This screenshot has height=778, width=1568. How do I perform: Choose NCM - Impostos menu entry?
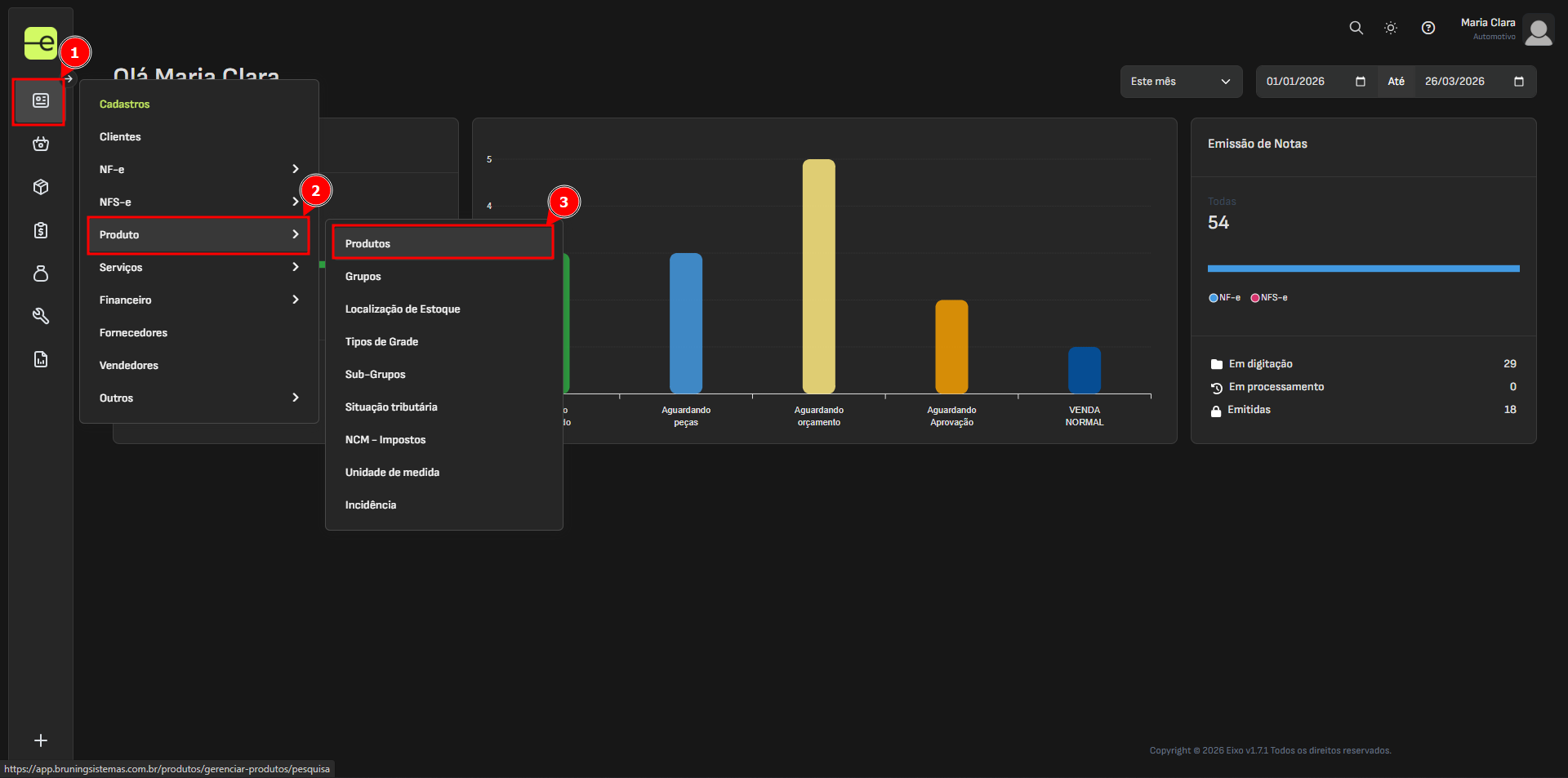pyautogui.click(x=385, y=439)
